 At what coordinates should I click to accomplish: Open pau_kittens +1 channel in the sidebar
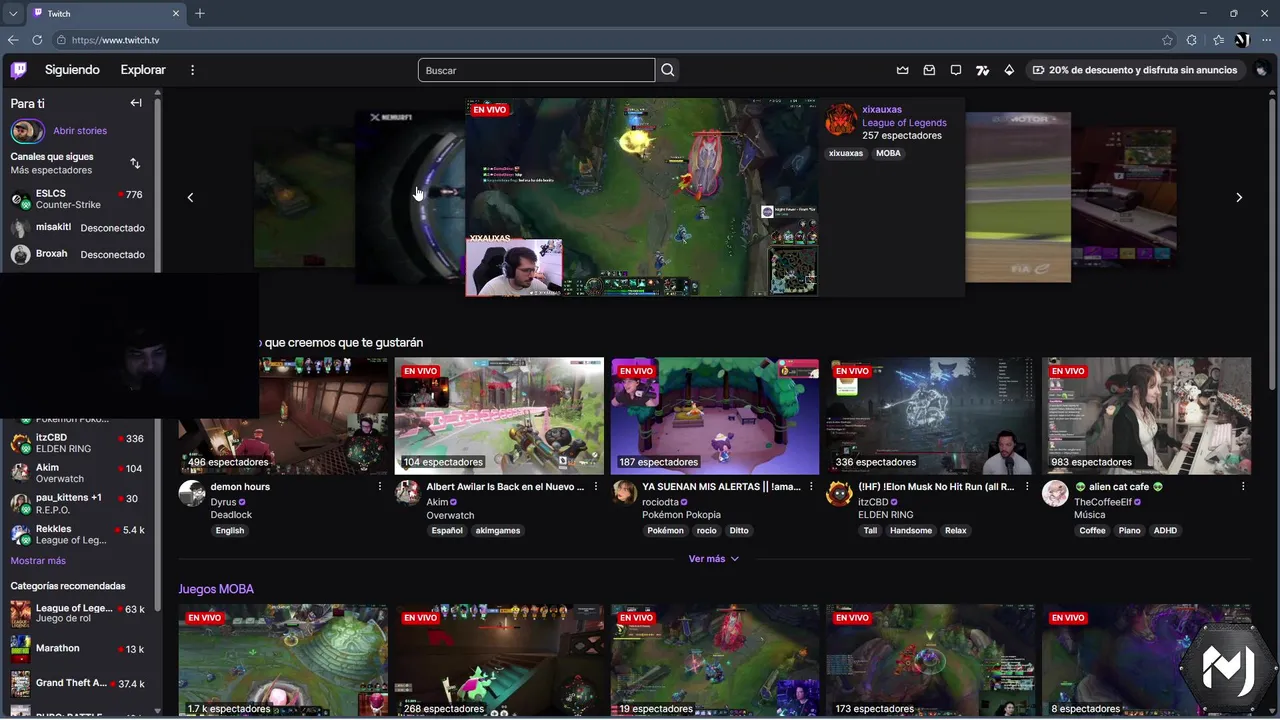pos(77,503)
